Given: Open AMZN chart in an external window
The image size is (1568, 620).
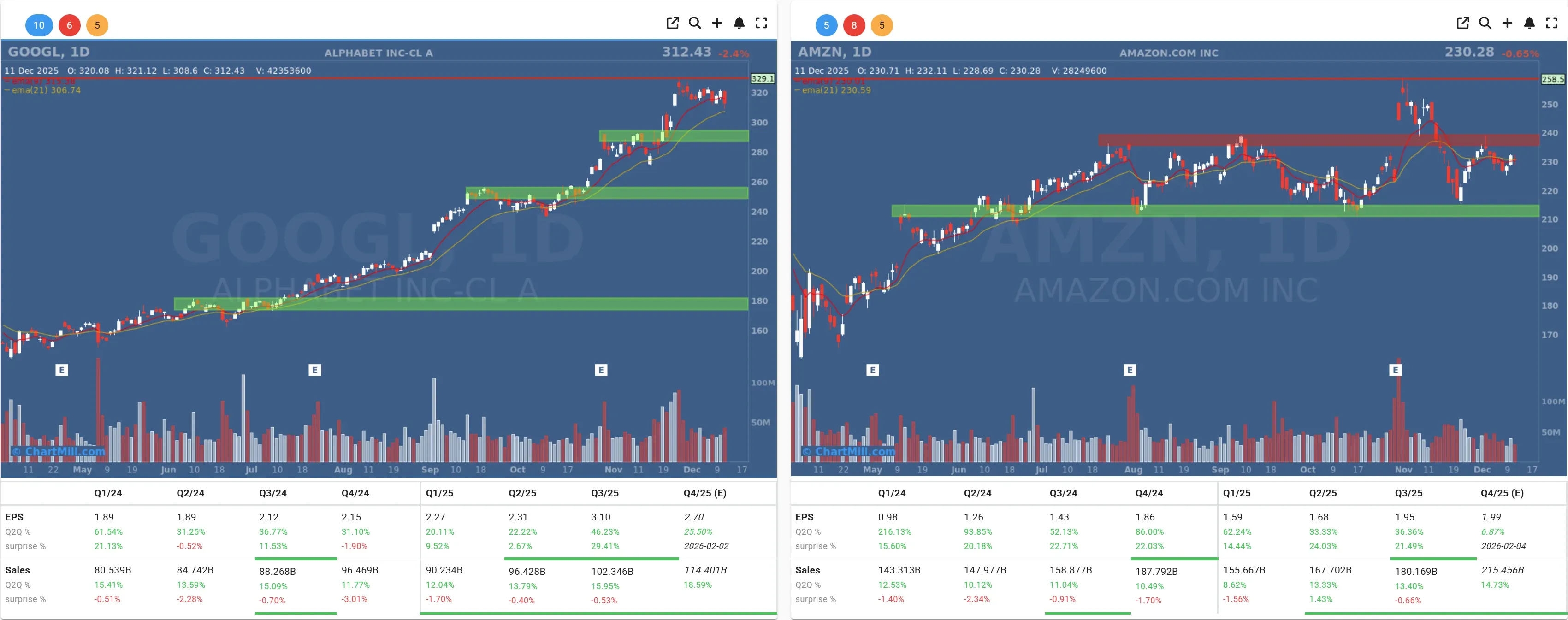Looking at the screenshot, I should point(1463,23).
